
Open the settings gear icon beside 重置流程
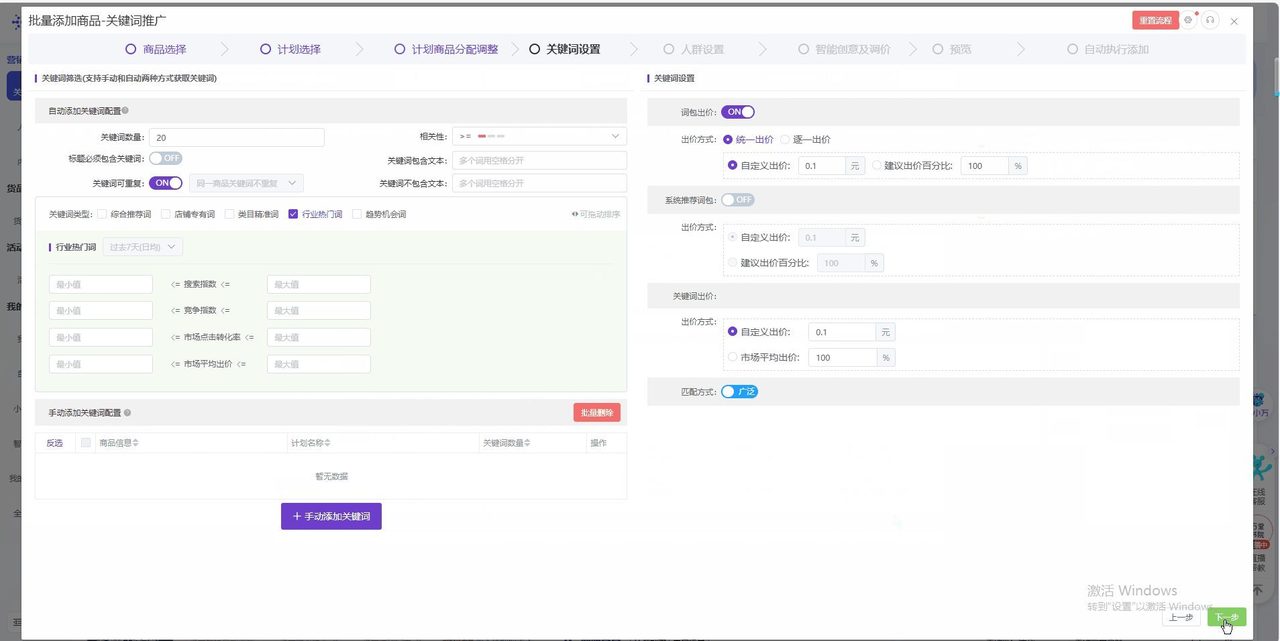[1188, 20]
